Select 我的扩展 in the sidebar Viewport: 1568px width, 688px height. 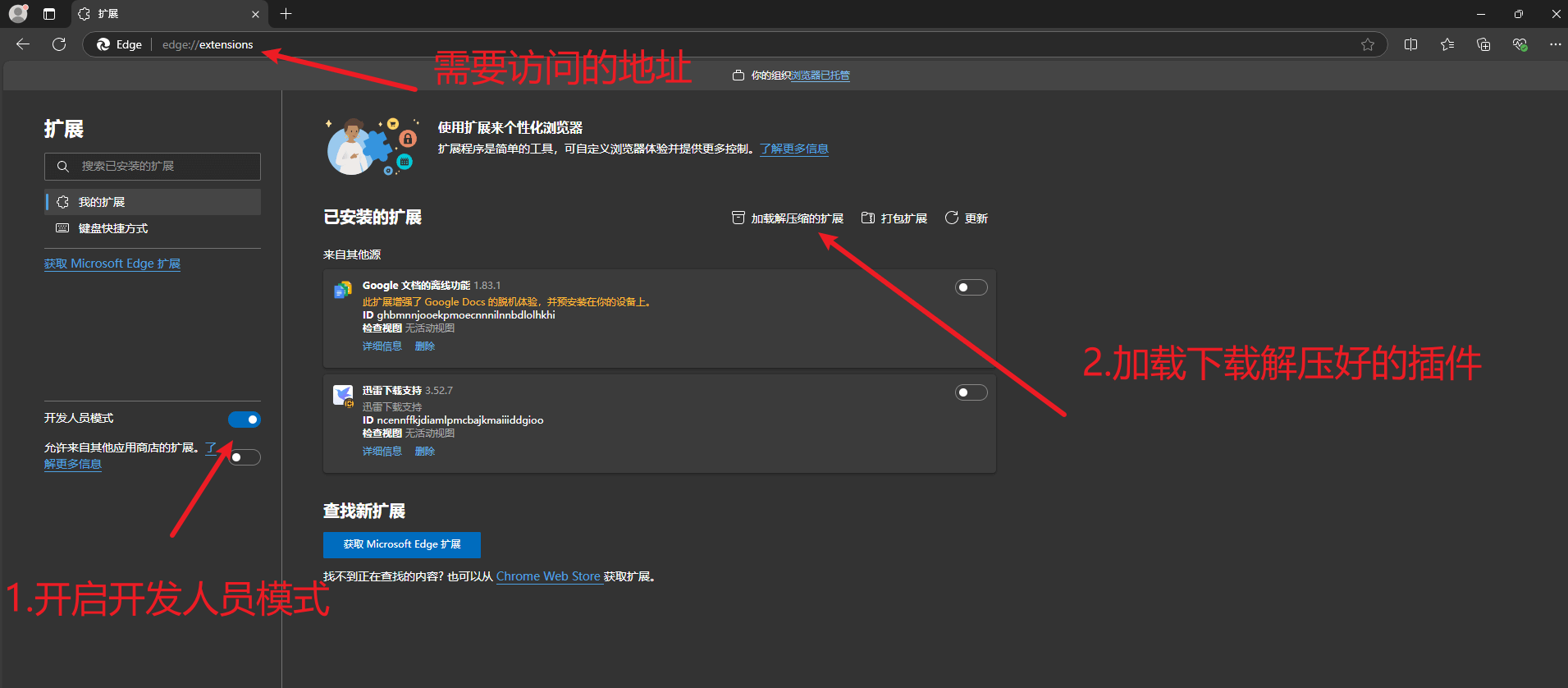pos(153,202)
